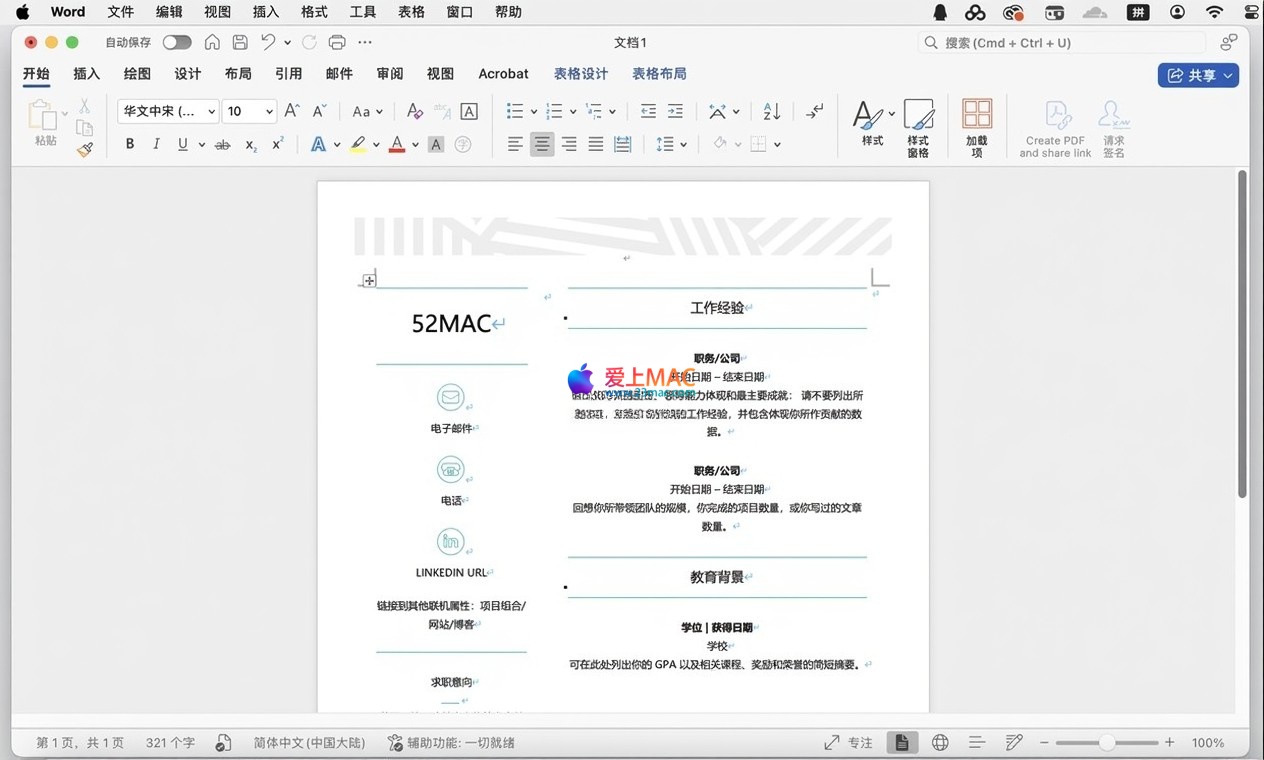Click the Format Painter brush icon
Screen dimensions: 1264x760
pos(85,149)
